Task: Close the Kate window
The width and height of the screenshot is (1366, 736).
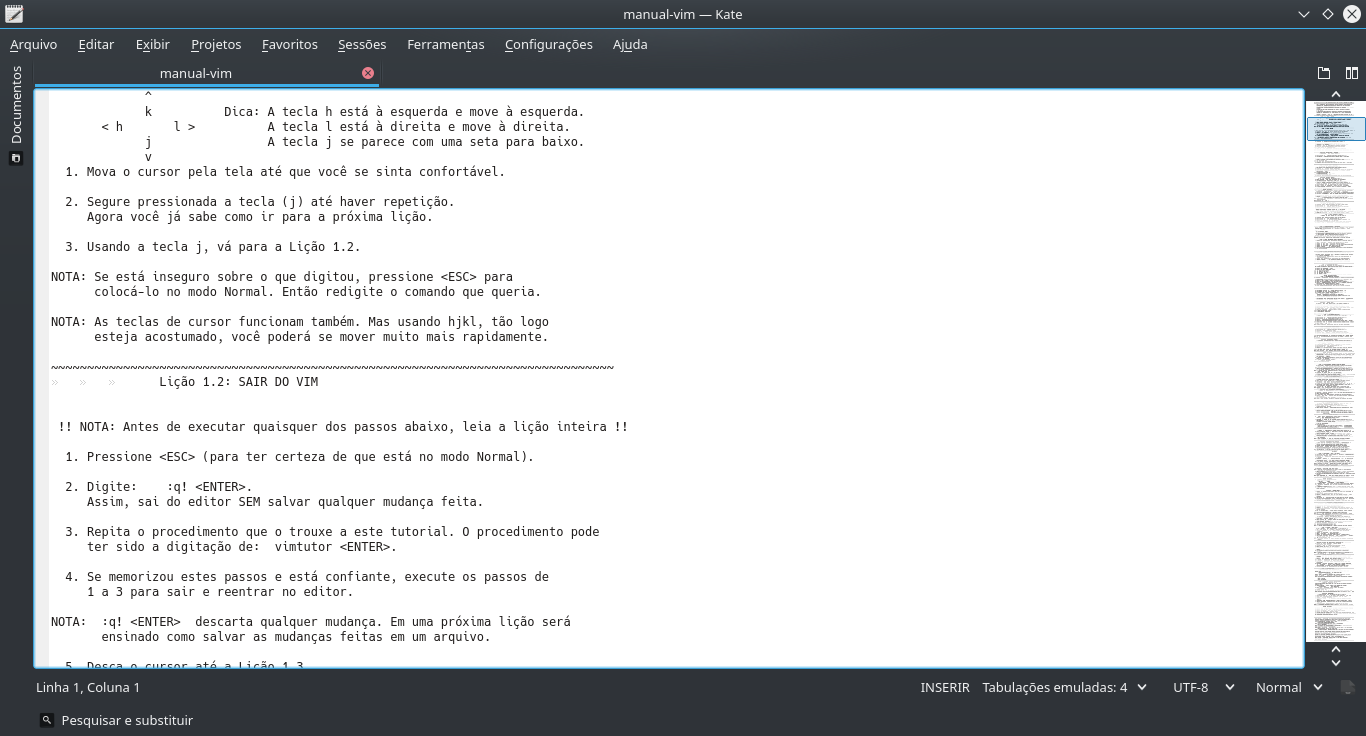Action: click(1350, 14)
